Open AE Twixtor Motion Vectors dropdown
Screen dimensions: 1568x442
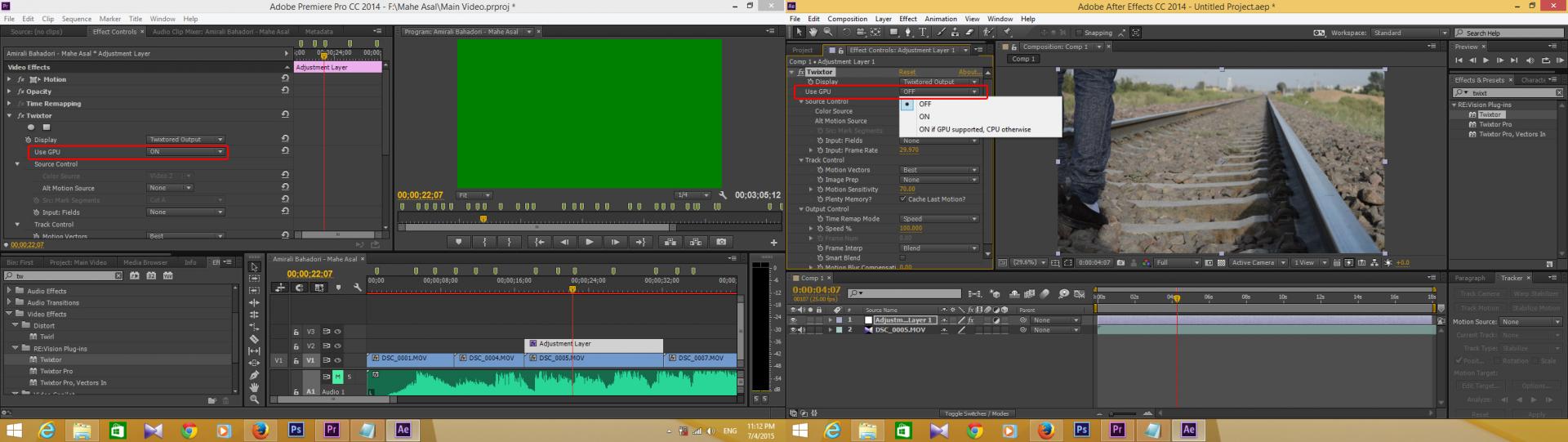(939, 170)
